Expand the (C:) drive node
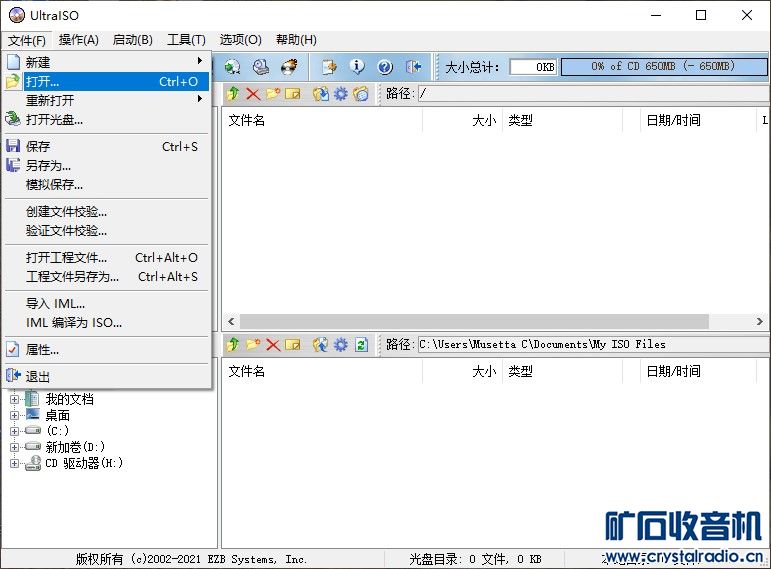771x569 pixels. click(x=14, y=431)
